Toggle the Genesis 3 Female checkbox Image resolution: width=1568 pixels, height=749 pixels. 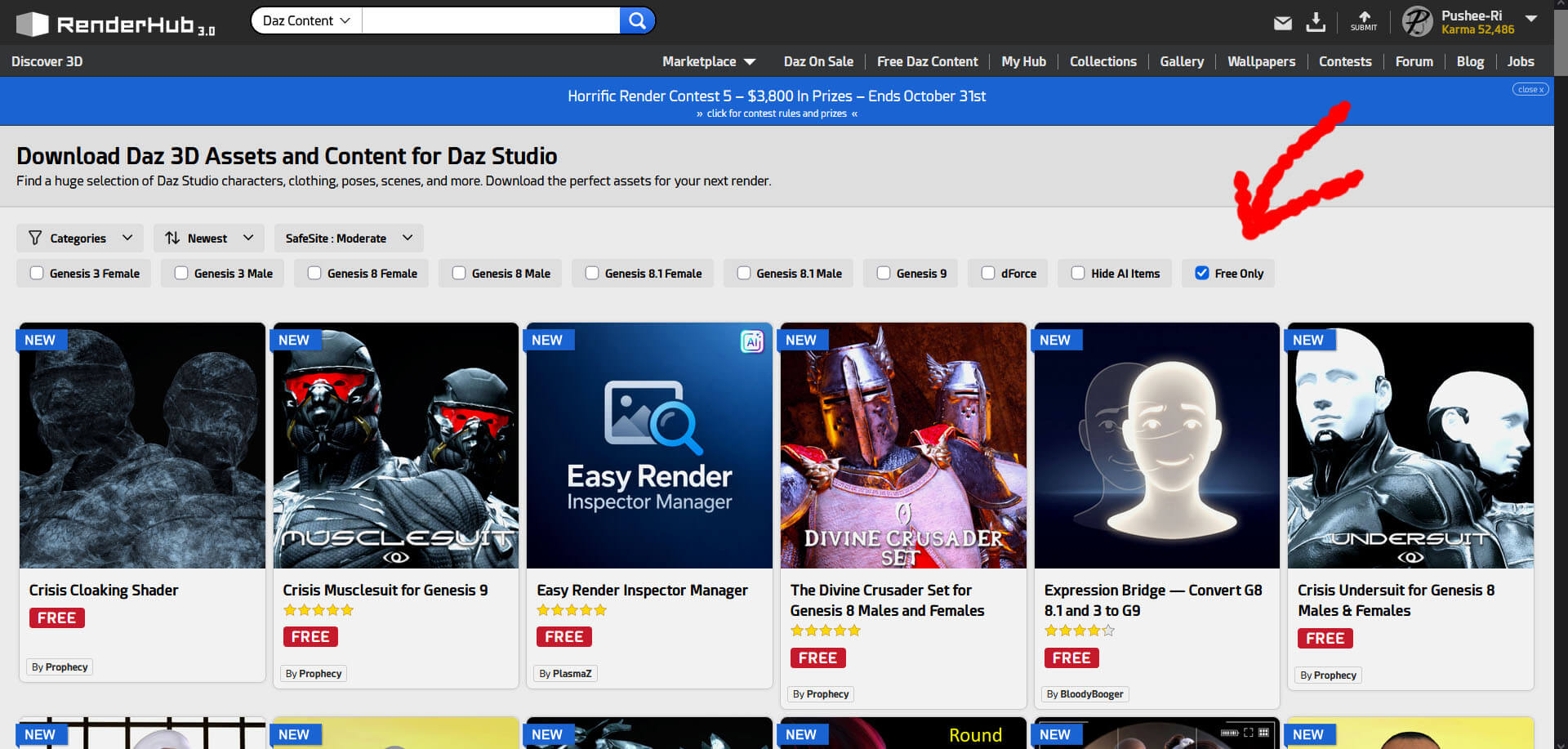click(x=37, y=273)
